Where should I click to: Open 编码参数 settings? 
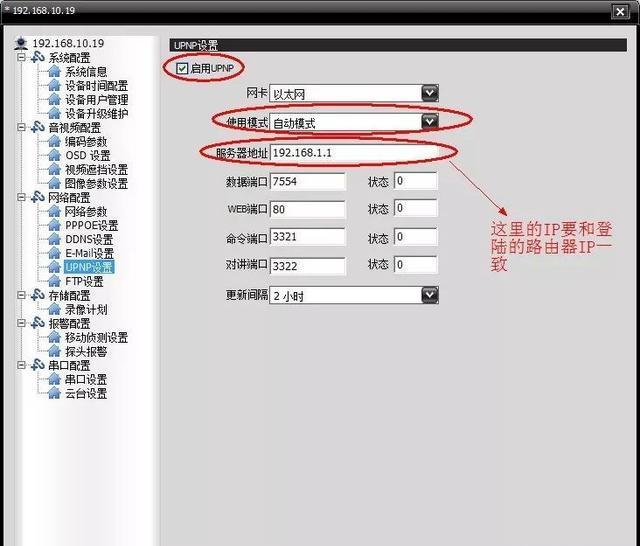86,142
